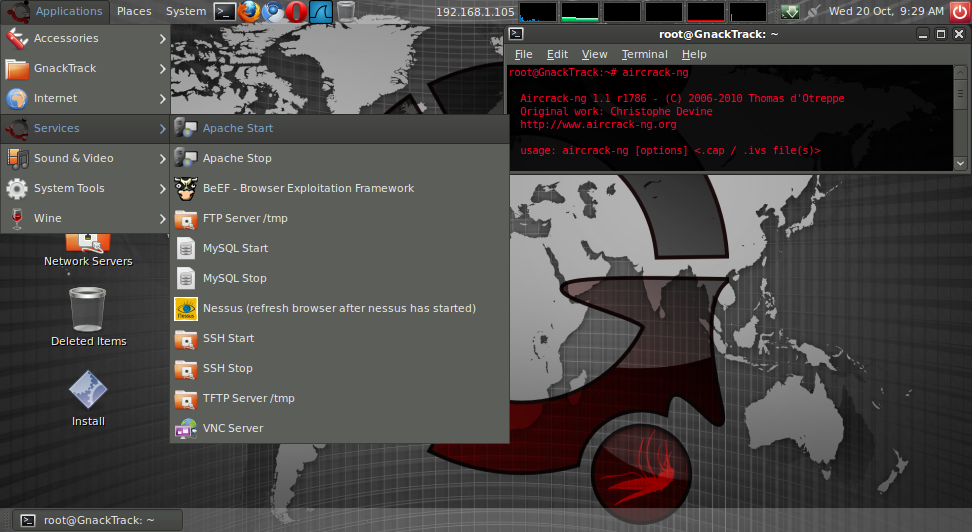The image size is (972, 532).
Task: Click the MySQL Stop database icon
Action: click(185, 278)
